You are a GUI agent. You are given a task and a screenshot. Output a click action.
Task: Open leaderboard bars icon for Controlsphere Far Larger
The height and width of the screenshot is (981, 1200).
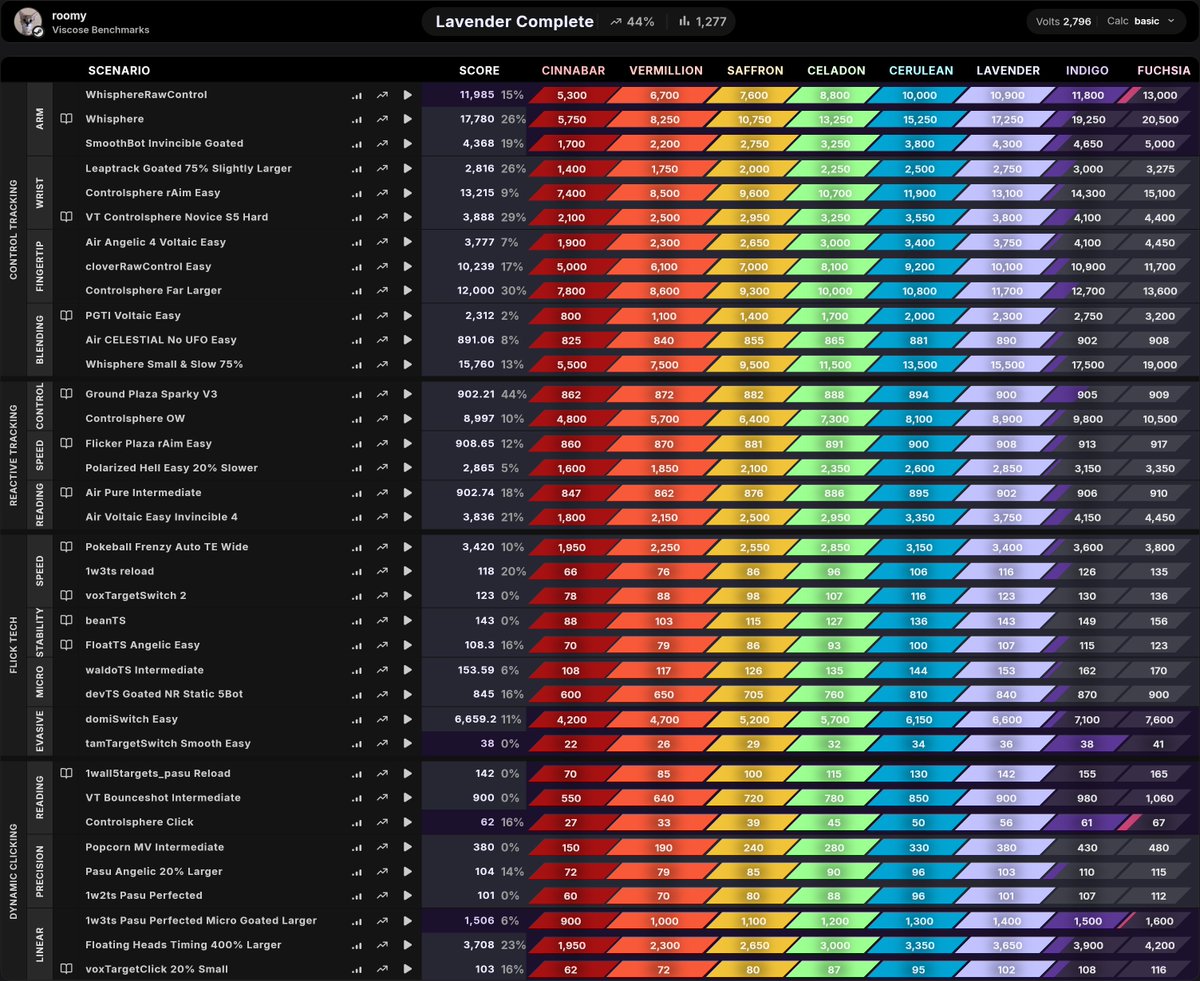(357, 291)
